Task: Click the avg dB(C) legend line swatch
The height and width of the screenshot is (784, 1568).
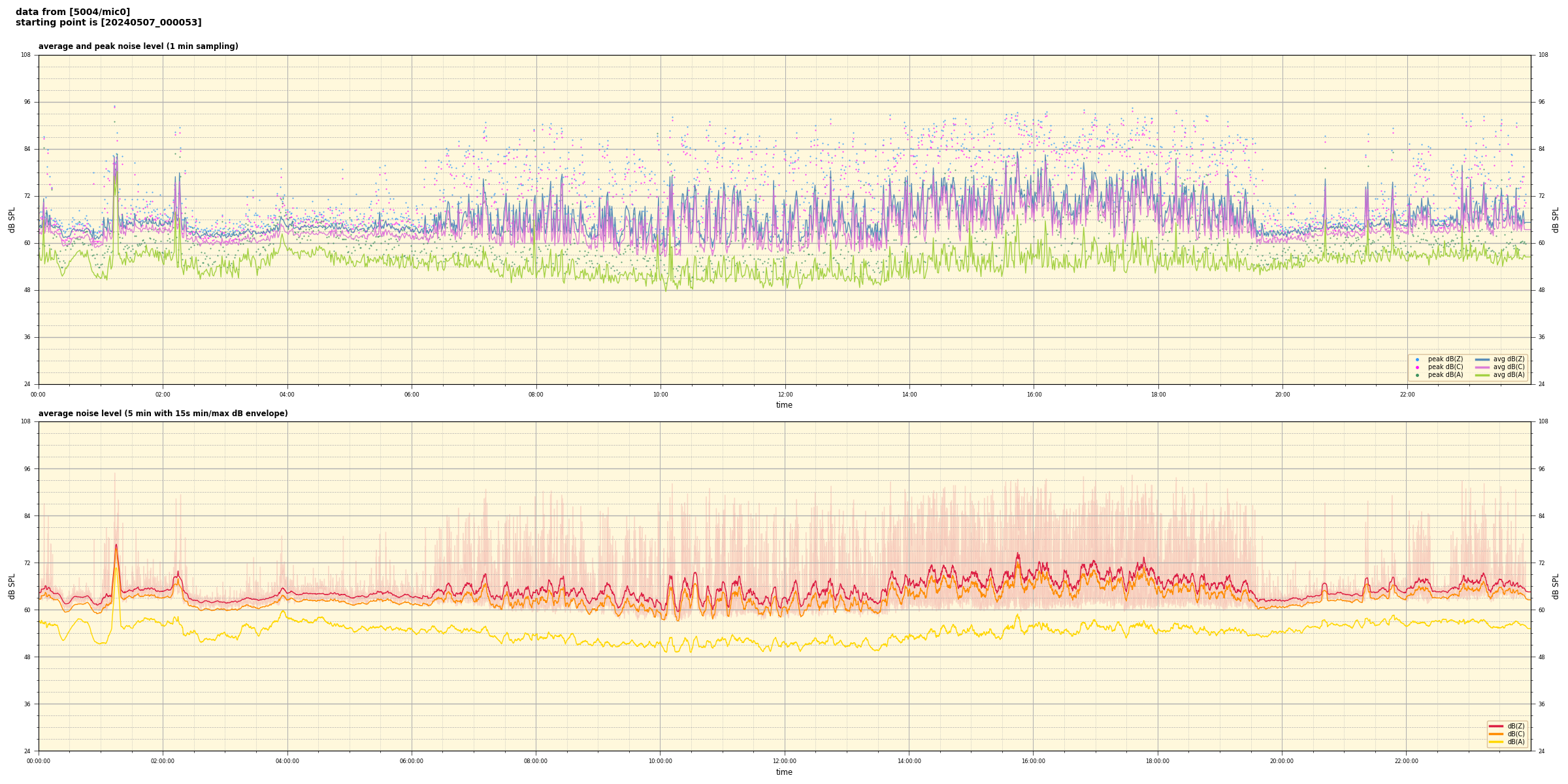Action: (1482, 367)
